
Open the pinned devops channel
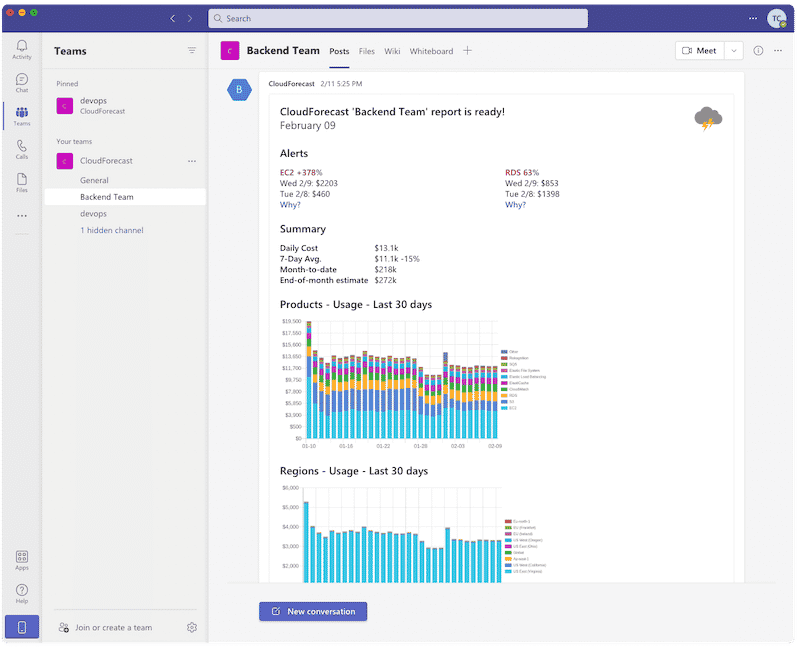click(x=125, y=106)
